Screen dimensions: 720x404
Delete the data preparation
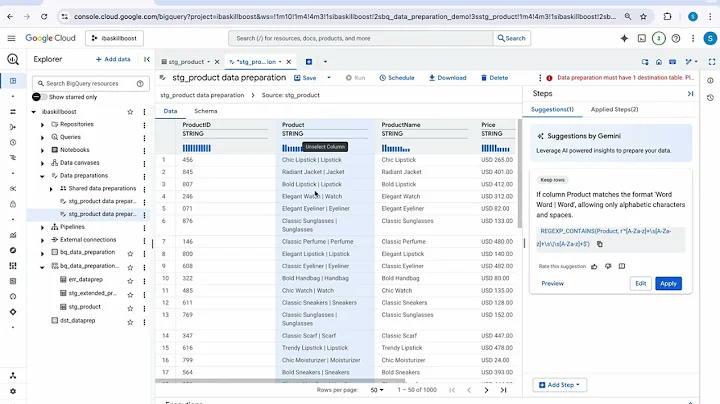pos(495,78)
